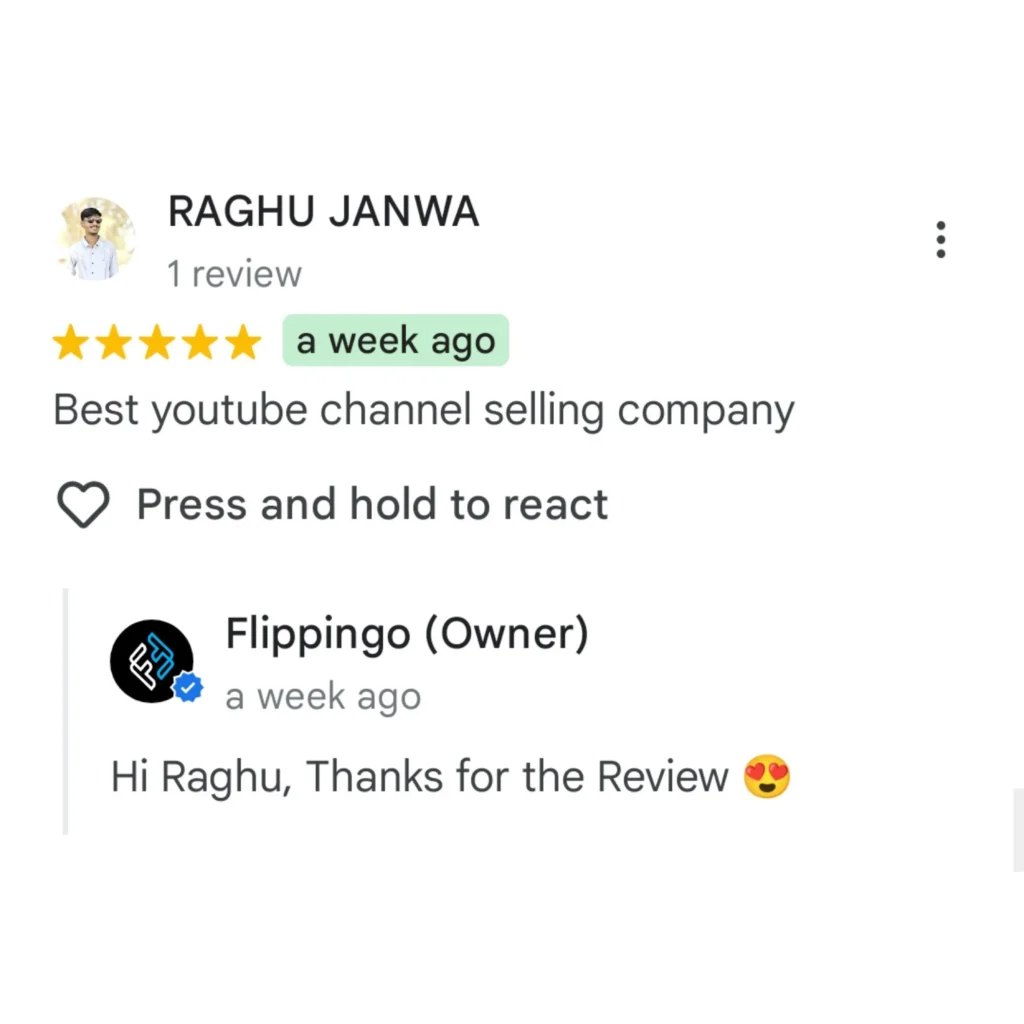Tap the heart react icon
Image resolution: width=1024 pixels, height=1024 pixels.
click(83, 504)
